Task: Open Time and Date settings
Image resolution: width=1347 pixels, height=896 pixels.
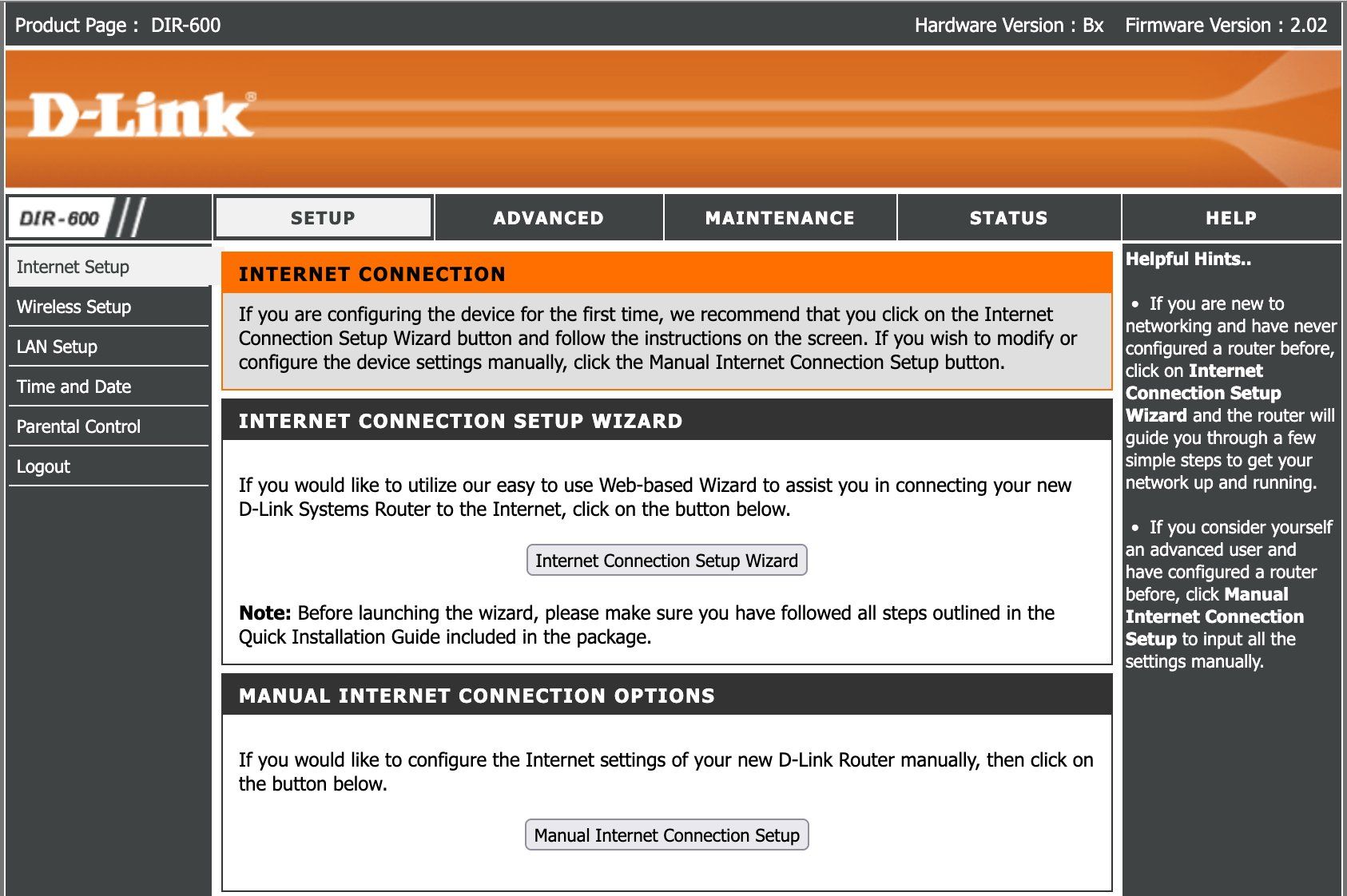Action: coord(109,387)
